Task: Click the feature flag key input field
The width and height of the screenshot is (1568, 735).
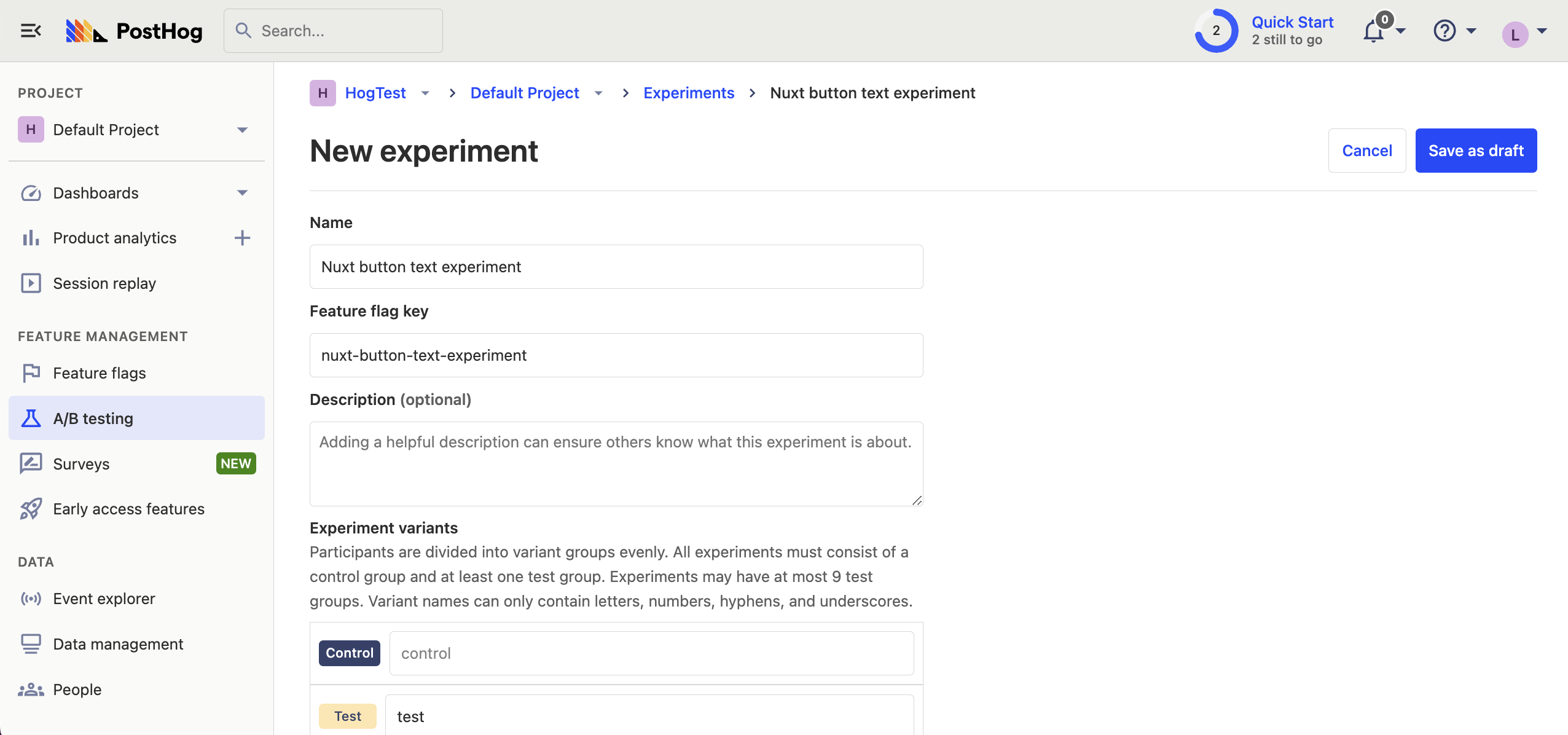Action: click(x=617, y=355)
